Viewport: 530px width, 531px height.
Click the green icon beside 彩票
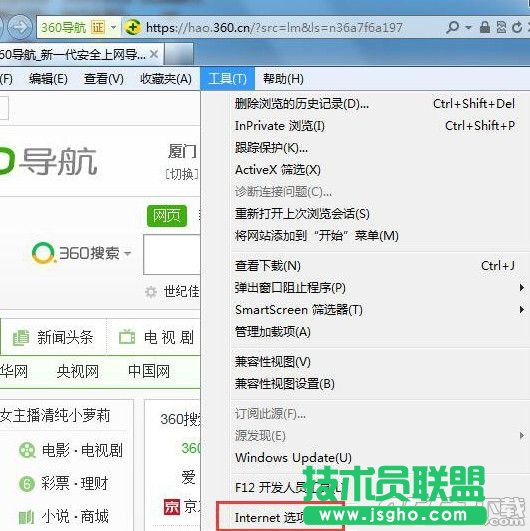pos(27,484)
